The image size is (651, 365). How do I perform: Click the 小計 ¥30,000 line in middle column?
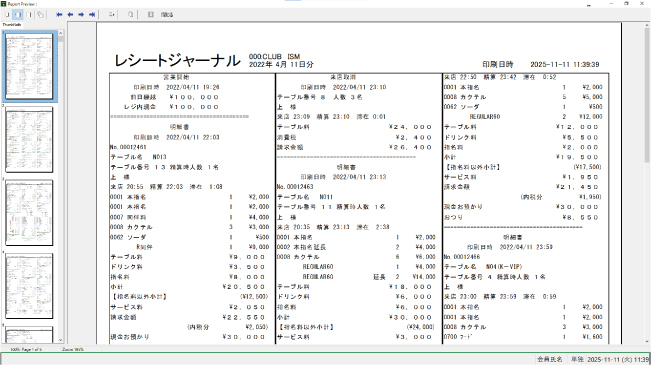click(x=355, y=317)
